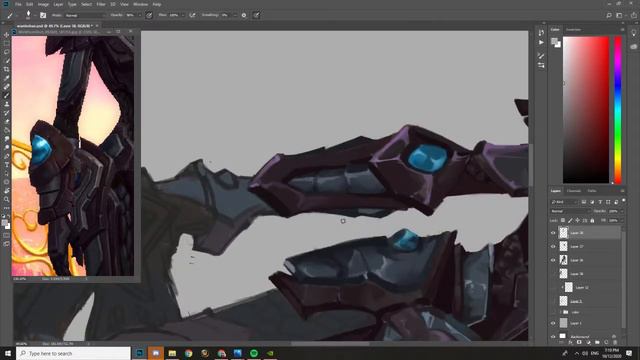Open Spotify from the Windows taskbar
Image resolution: width=640 pixels, height=360 pixels.
254,353
